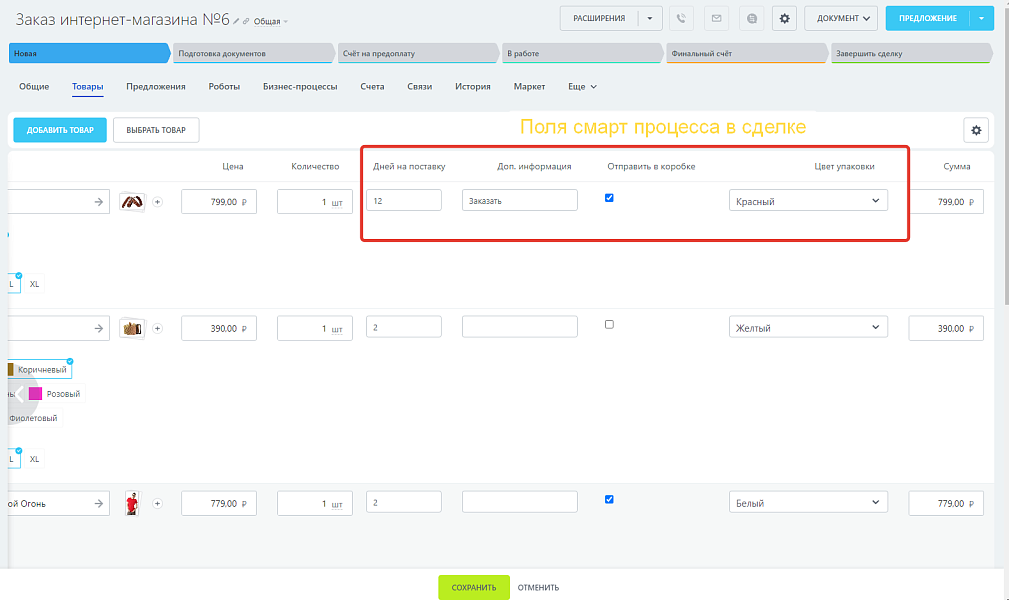Click arrow icon in the 390,00 product name field

[98, 328]
